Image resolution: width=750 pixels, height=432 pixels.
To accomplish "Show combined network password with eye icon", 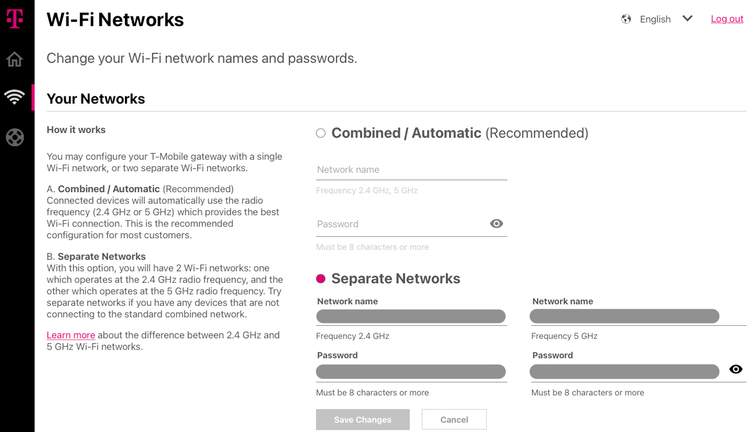I will pos(496,223).
